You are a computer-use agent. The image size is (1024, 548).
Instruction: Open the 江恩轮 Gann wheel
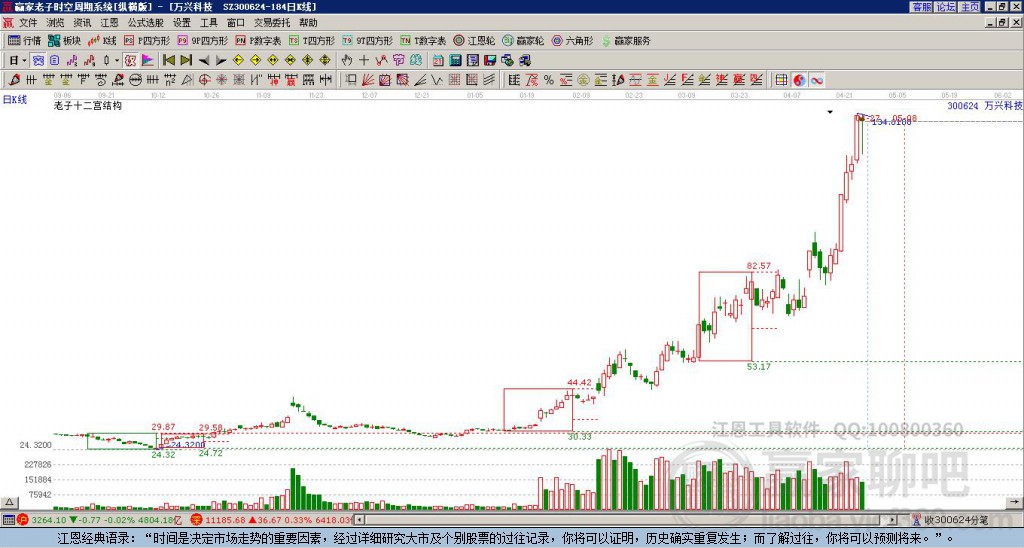474,40
